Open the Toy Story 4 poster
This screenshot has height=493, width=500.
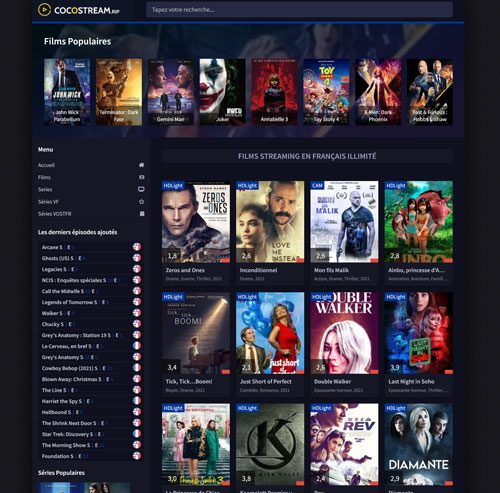326,92
